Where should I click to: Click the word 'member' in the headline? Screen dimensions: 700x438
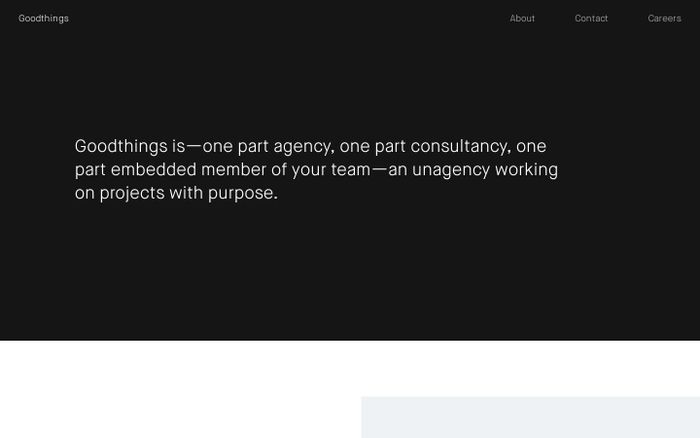pos(234,170)
